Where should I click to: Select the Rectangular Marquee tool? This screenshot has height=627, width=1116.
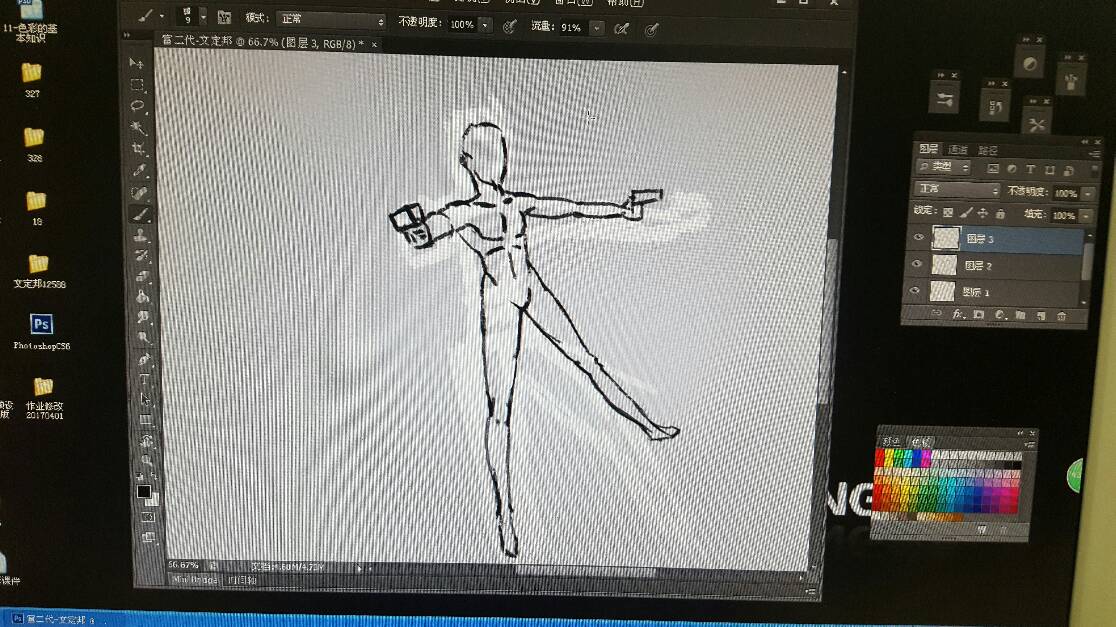point(137,85)
